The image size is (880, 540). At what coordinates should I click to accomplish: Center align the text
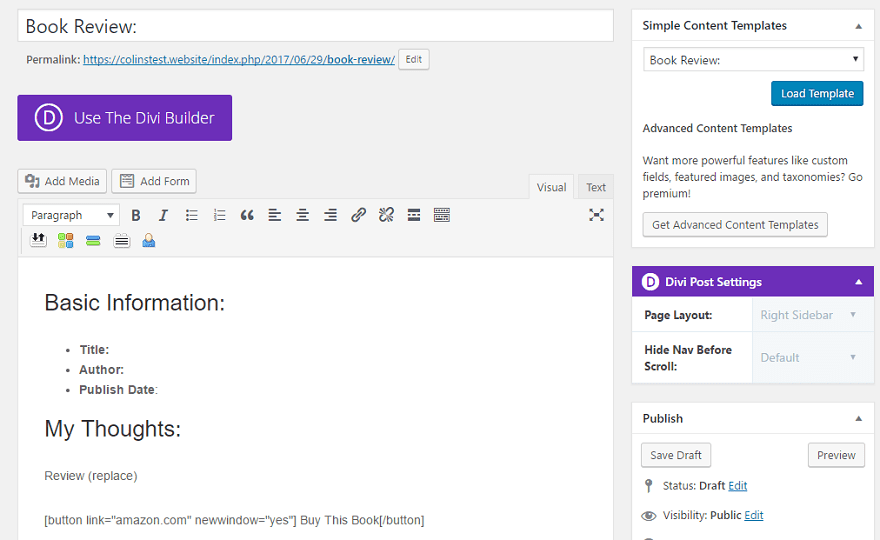(302, 215)
